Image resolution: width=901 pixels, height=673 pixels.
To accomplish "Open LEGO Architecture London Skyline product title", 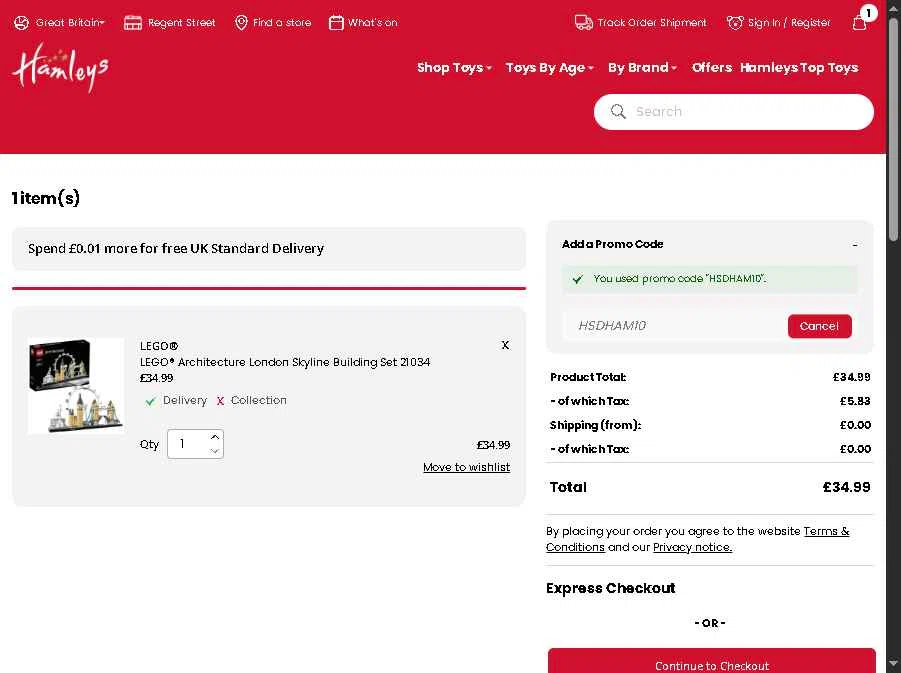I will click(x=285, y=362).
